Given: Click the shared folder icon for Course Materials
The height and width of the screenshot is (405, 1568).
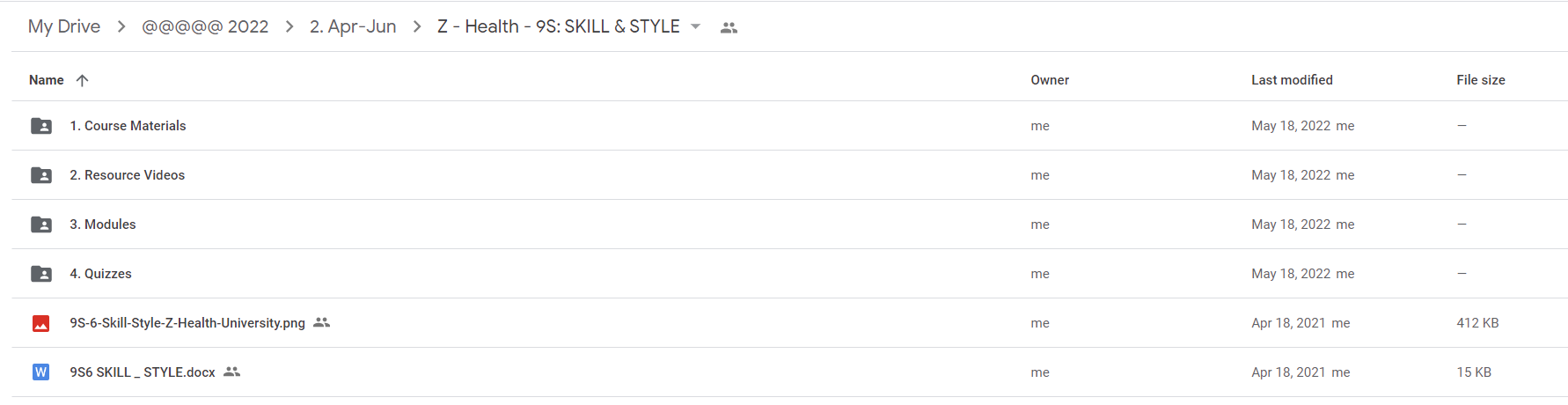Looking at the screenshot, I should (x=41, y=126).
